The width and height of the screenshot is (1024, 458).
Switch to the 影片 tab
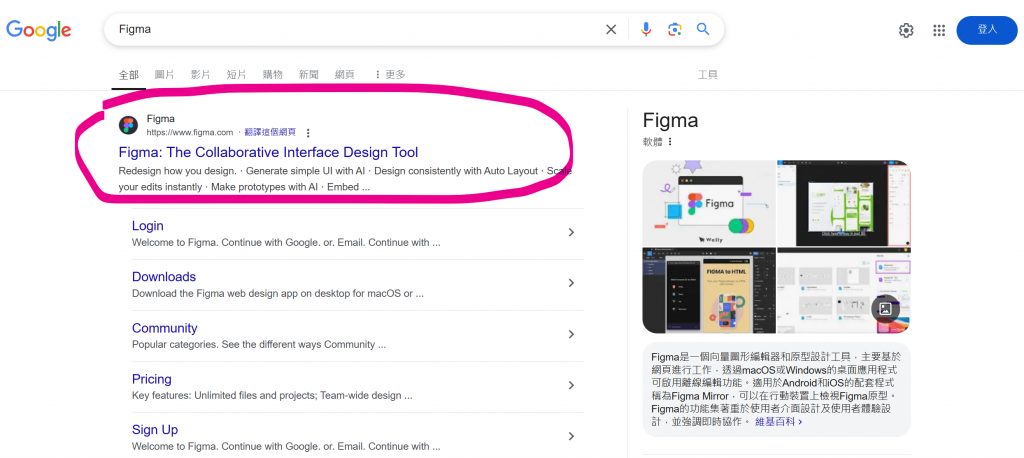click(x=200, y=74)
